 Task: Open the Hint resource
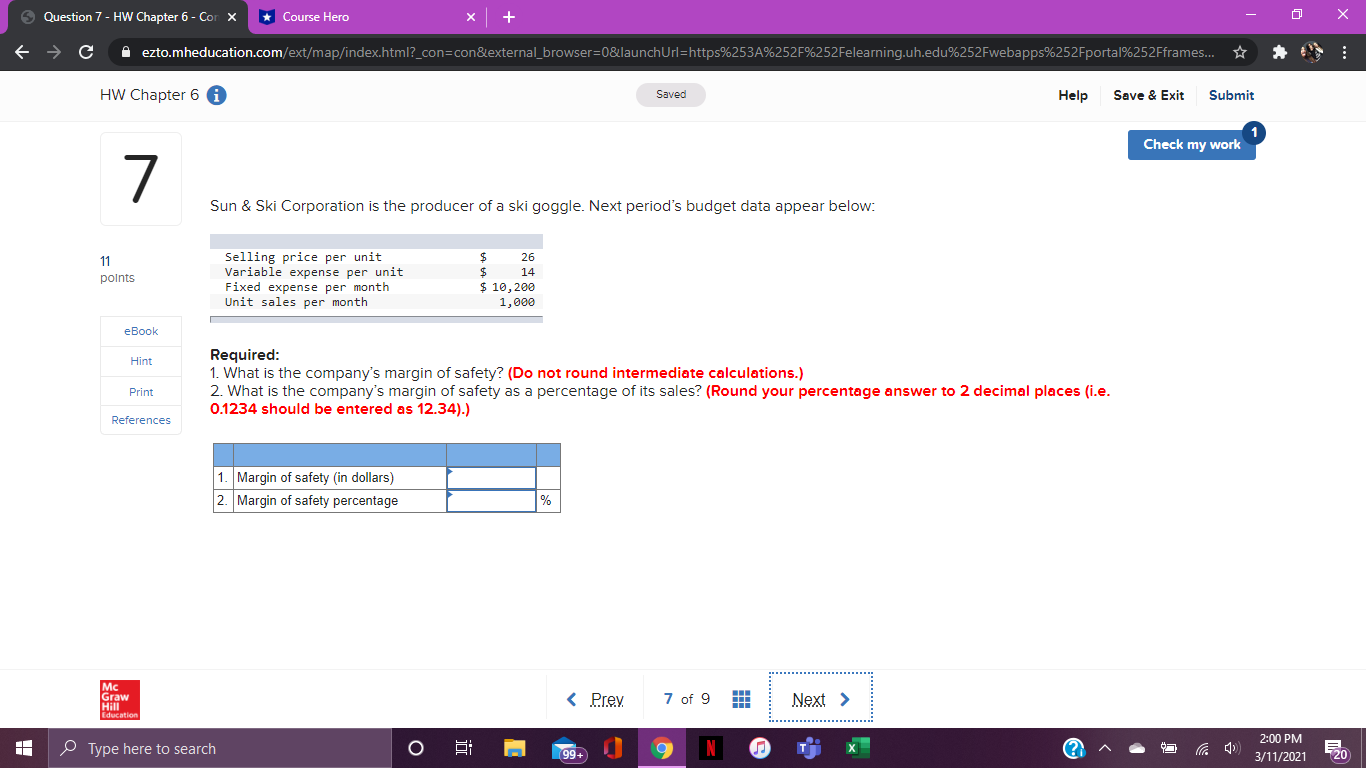141,361
